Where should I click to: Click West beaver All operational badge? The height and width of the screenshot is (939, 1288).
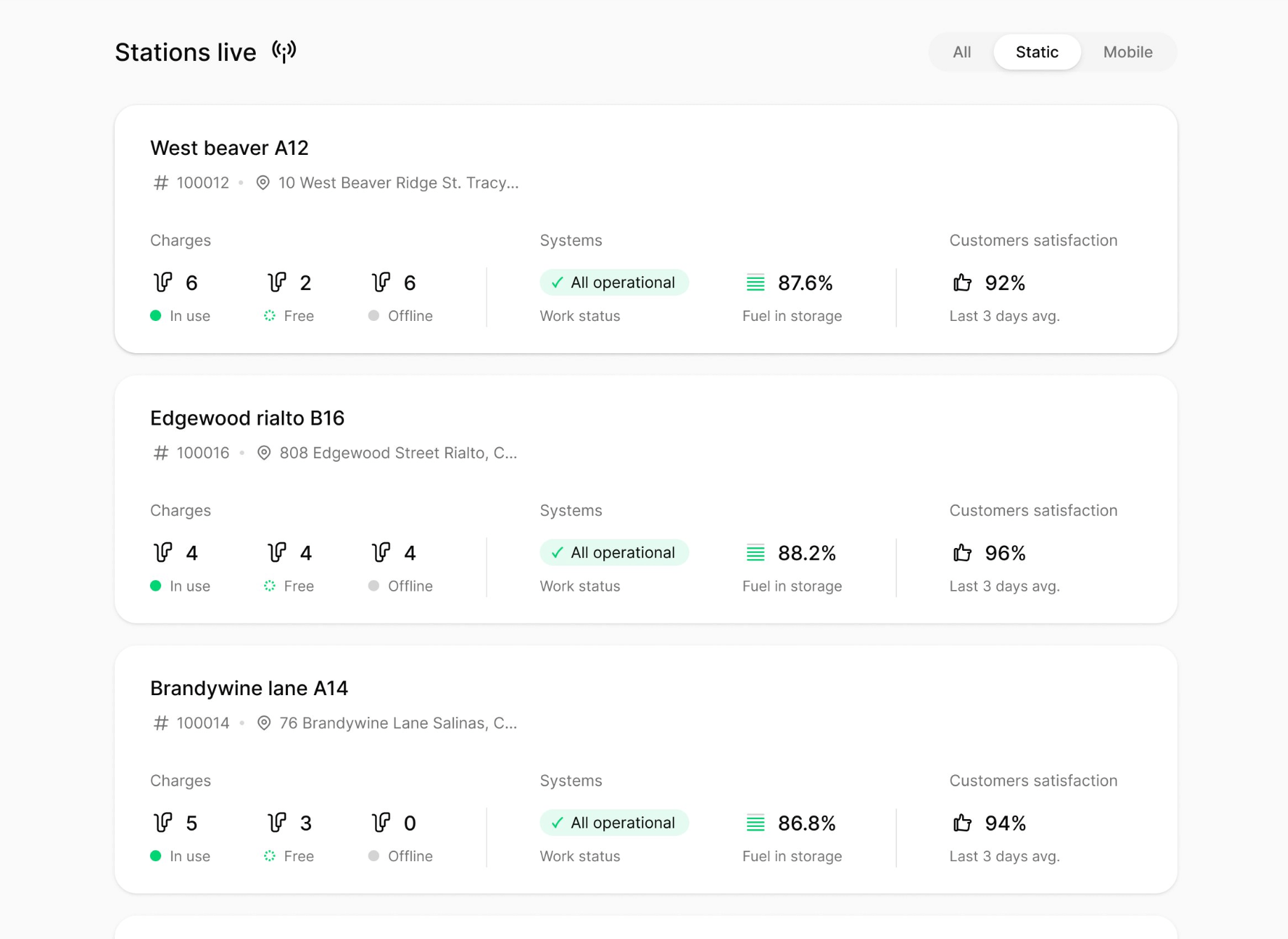coord(614,282)
